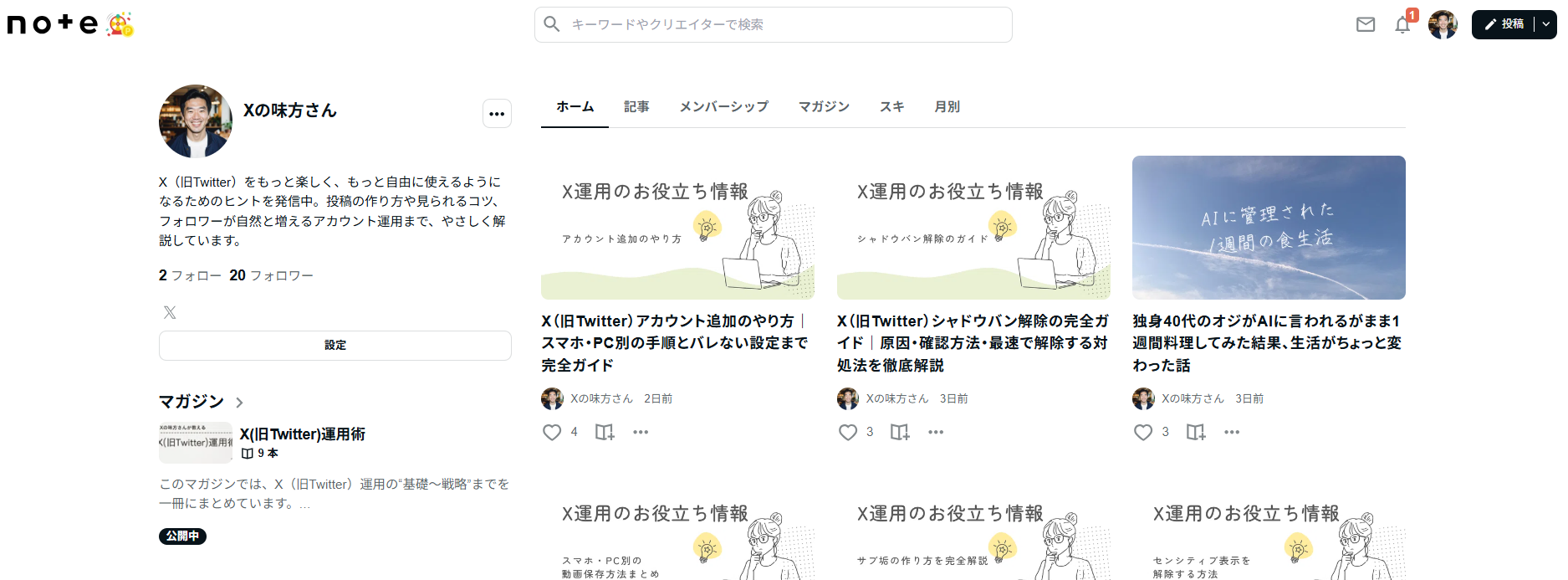Click the 設定 button
This screenshot has width=1568, height=580.
coord(335,346)
